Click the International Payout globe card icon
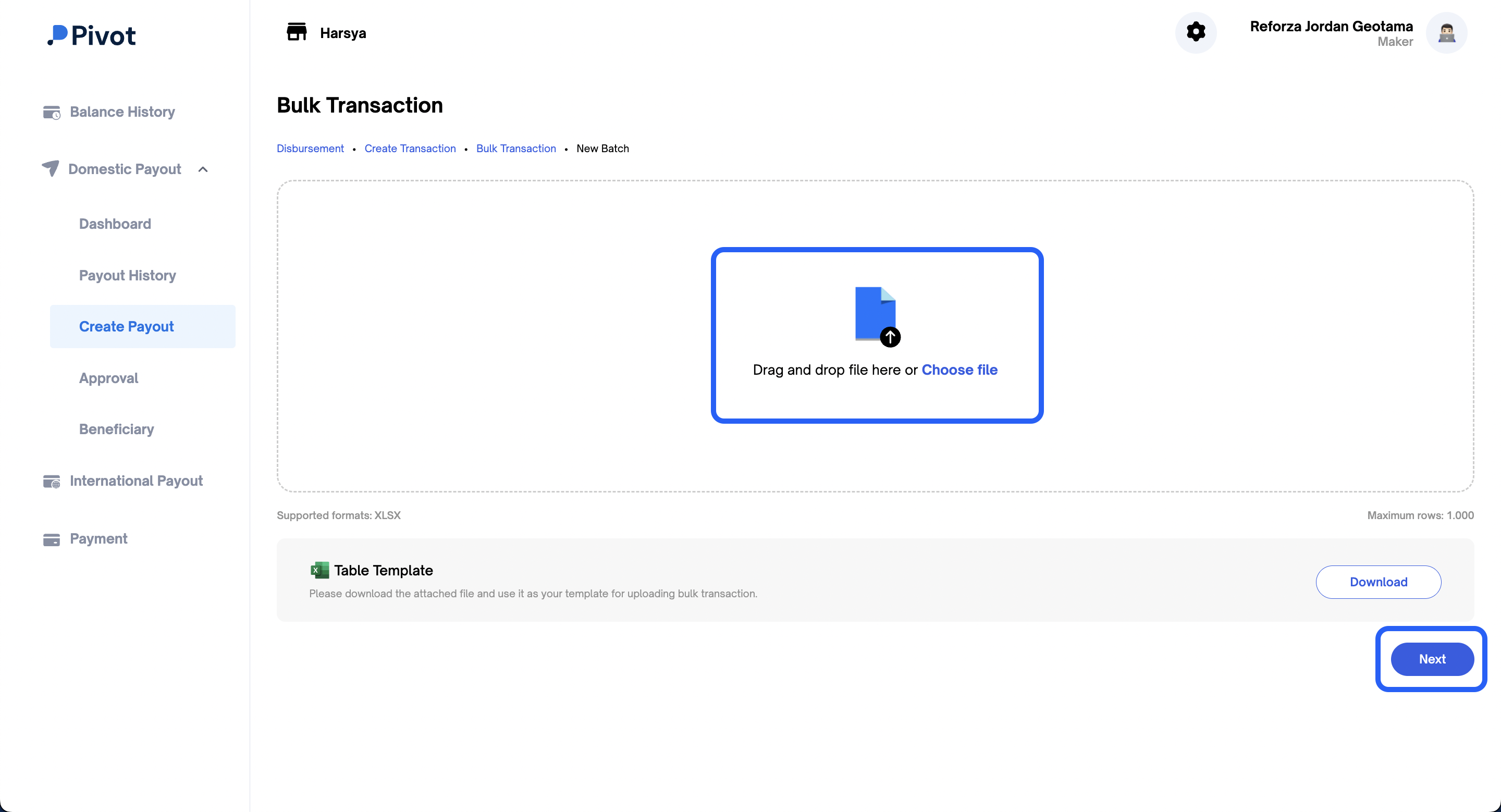 pos(51,481)
